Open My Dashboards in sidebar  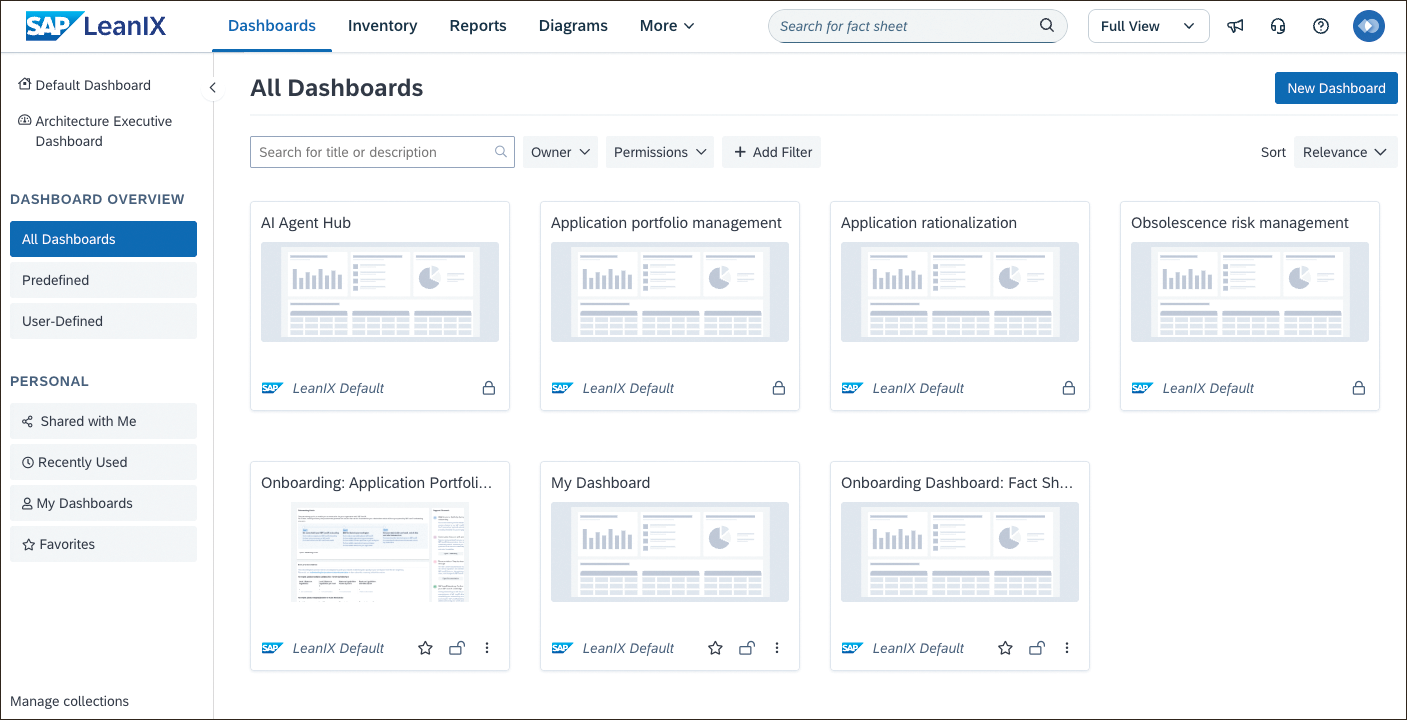coord(103,503)
